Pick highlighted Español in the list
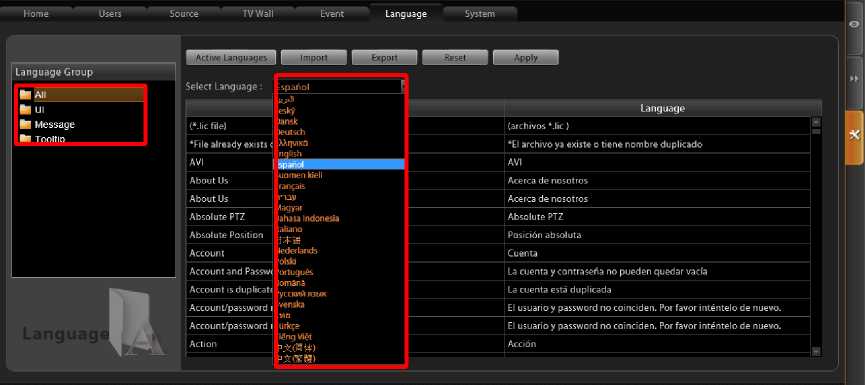 coord(340,164)
